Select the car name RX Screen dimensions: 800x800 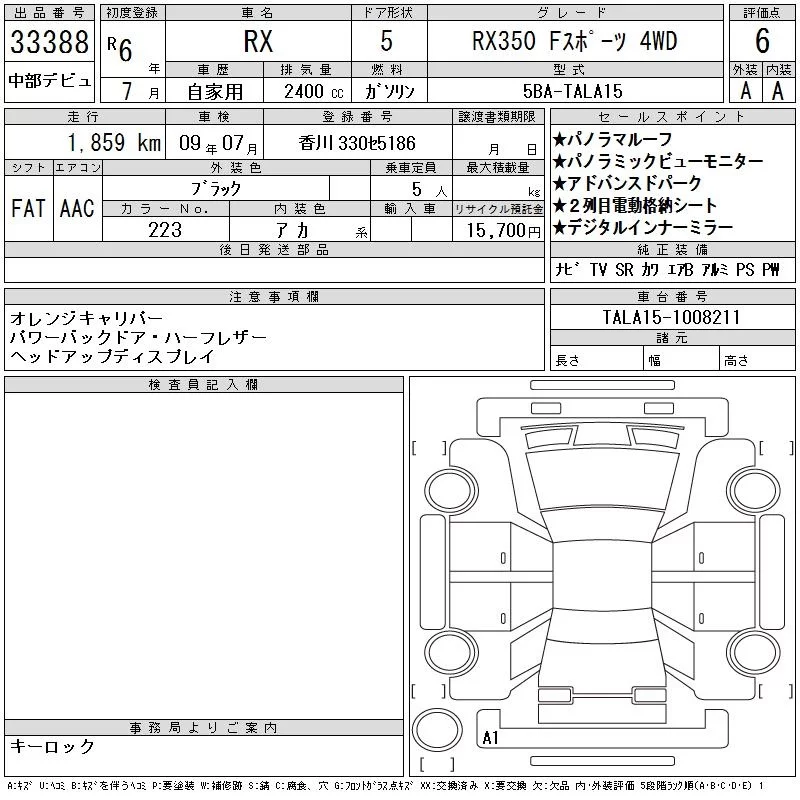(258, 42)
